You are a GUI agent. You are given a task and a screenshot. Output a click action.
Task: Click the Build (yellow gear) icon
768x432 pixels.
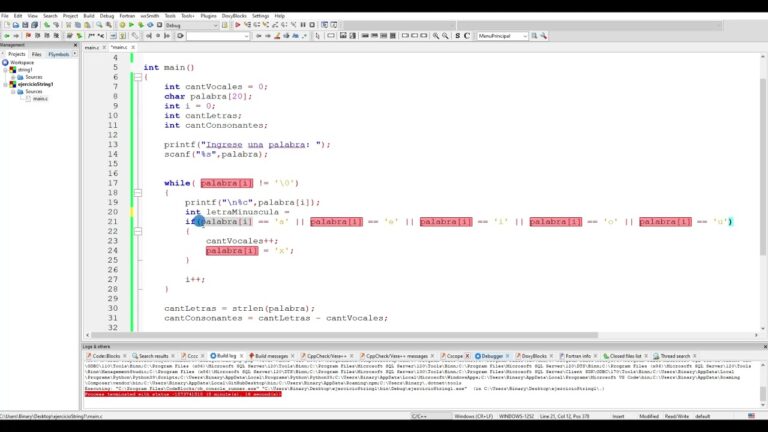pos(122,25)
